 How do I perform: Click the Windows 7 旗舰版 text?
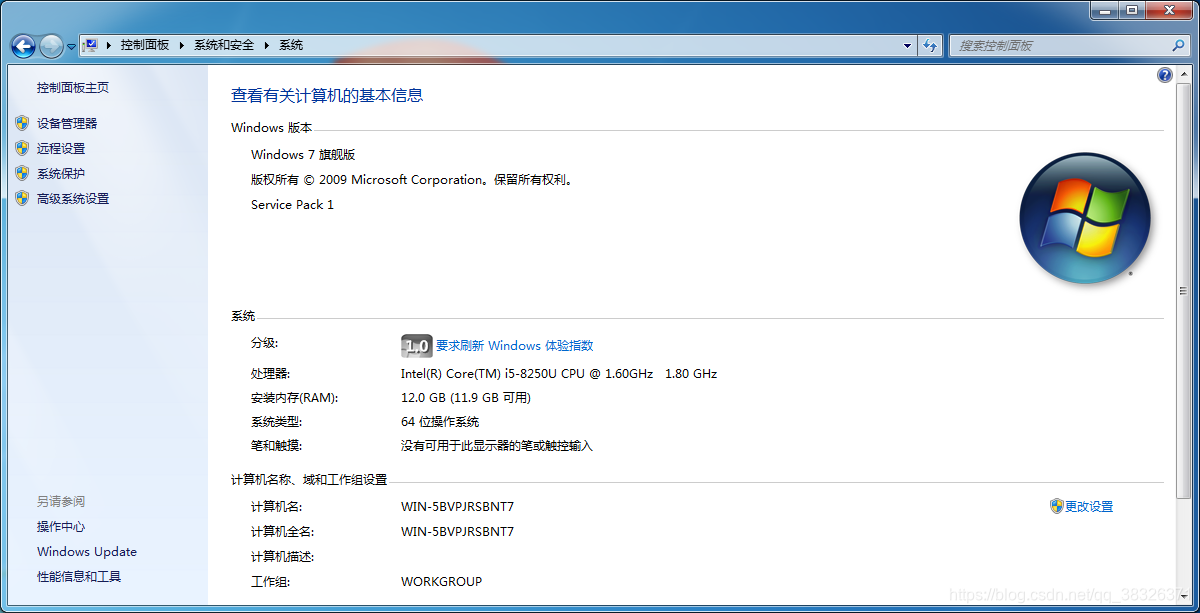303,155
